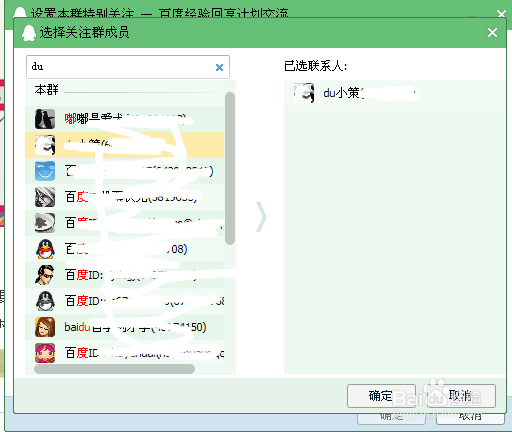Viewport: 512px width, 432px height.
Task: Click the horizontal scrollbar under the member list
Action: pos(114,369)
